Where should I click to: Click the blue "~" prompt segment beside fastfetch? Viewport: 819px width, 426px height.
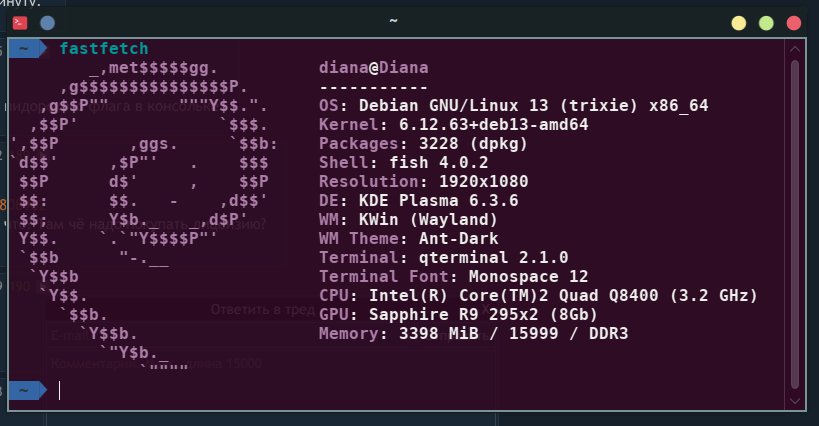(x=24, y=48)
